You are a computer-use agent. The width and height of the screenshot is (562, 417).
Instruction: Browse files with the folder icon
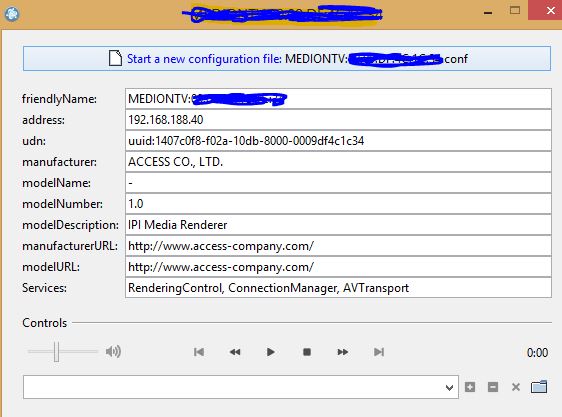tap(539, 387)
